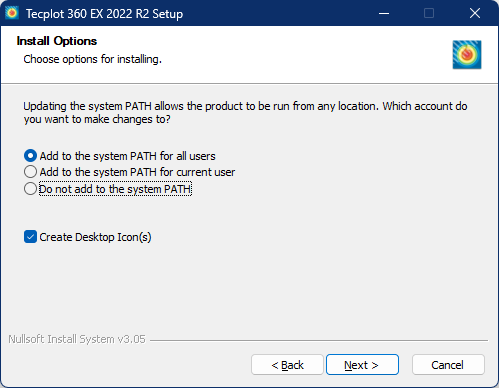
Task: Click the 'Tecplot 360 EX 2022 R2 Setup' title text
Action: (x=104, y=14)
